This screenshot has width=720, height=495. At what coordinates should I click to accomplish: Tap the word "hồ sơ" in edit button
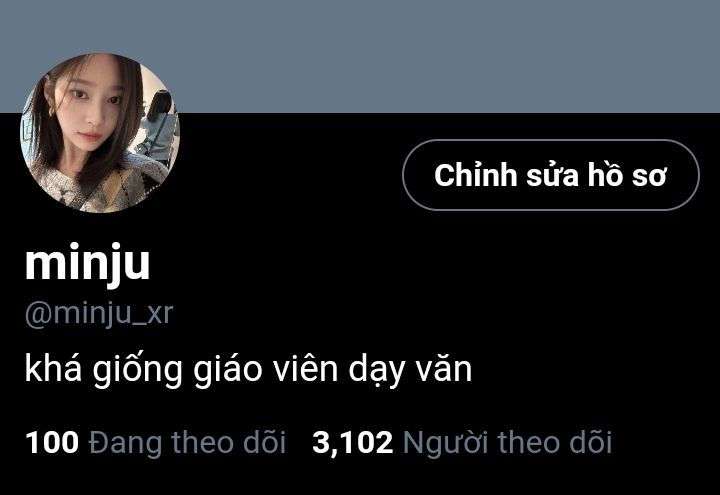(x=627, y=175)
